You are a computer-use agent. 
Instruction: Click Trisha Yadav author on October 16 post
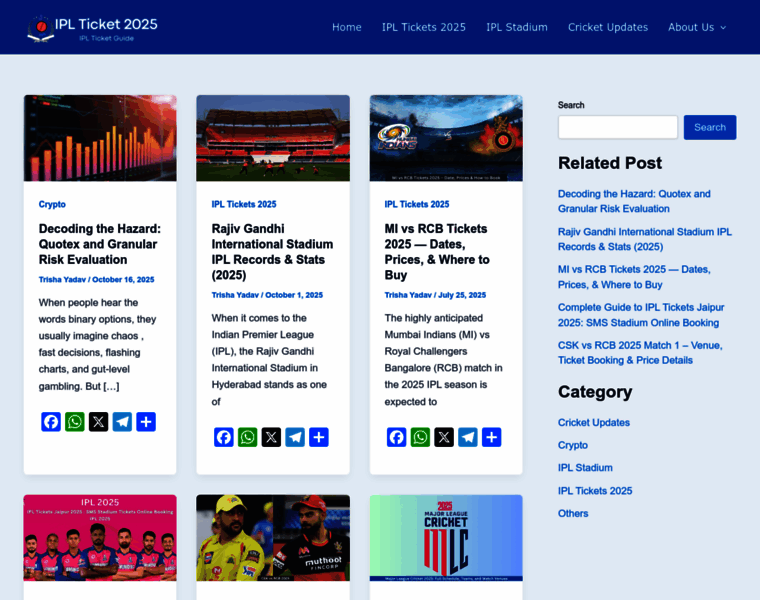(62, 280)
